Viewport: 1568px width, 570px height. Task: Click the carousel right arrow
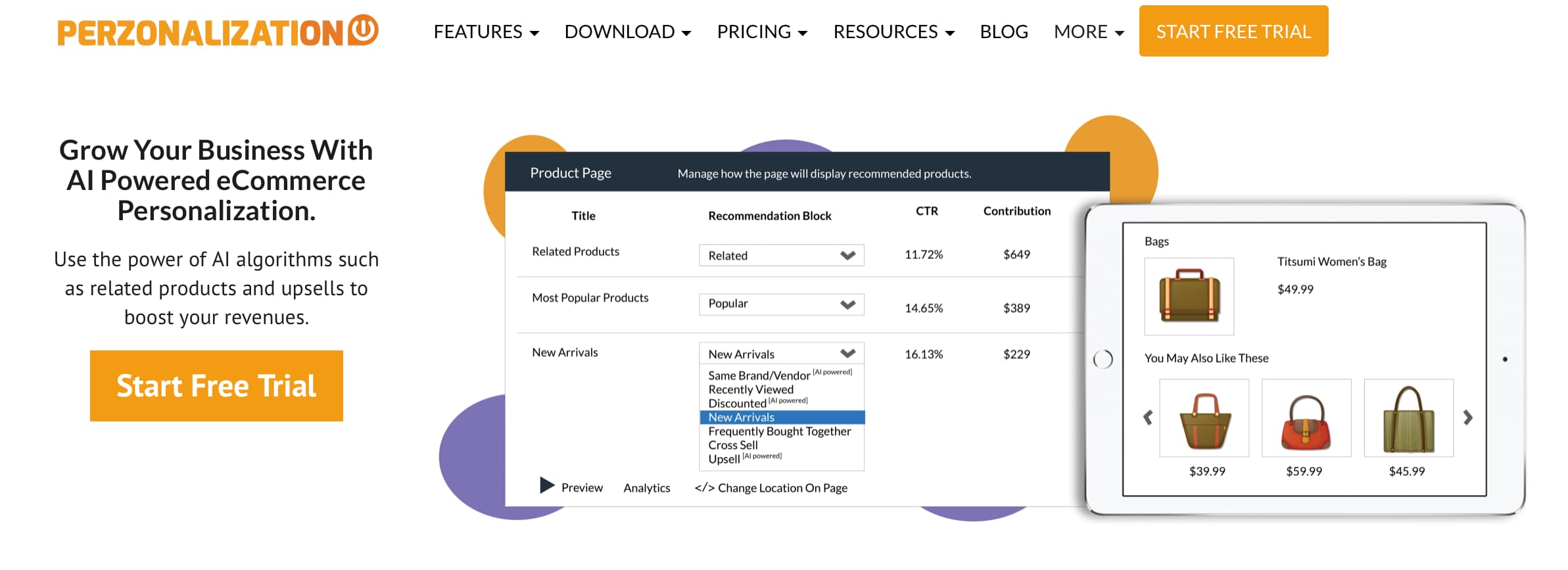click(1467, 417)
